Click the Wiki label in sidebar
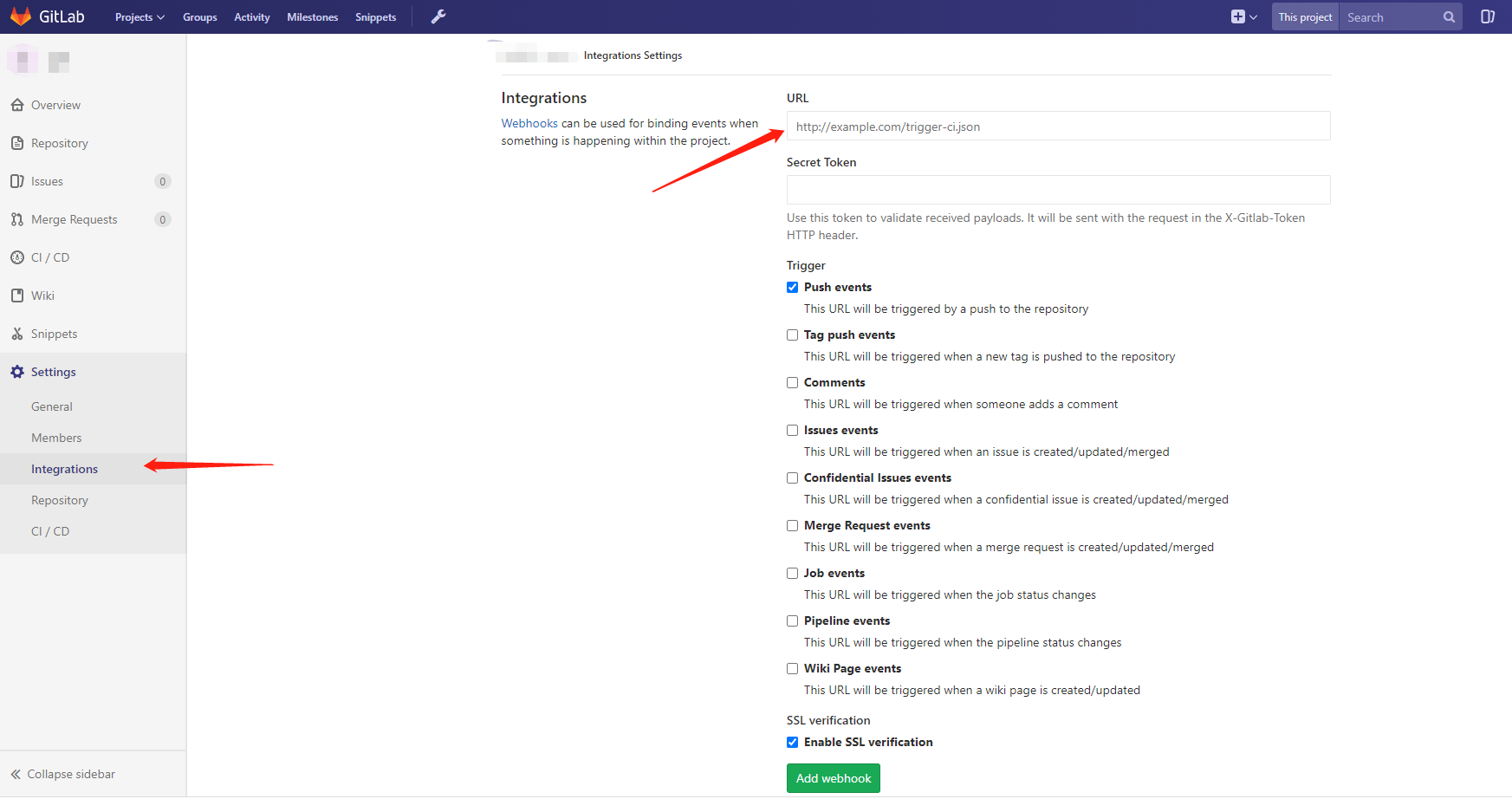 (x=42, y=296)
